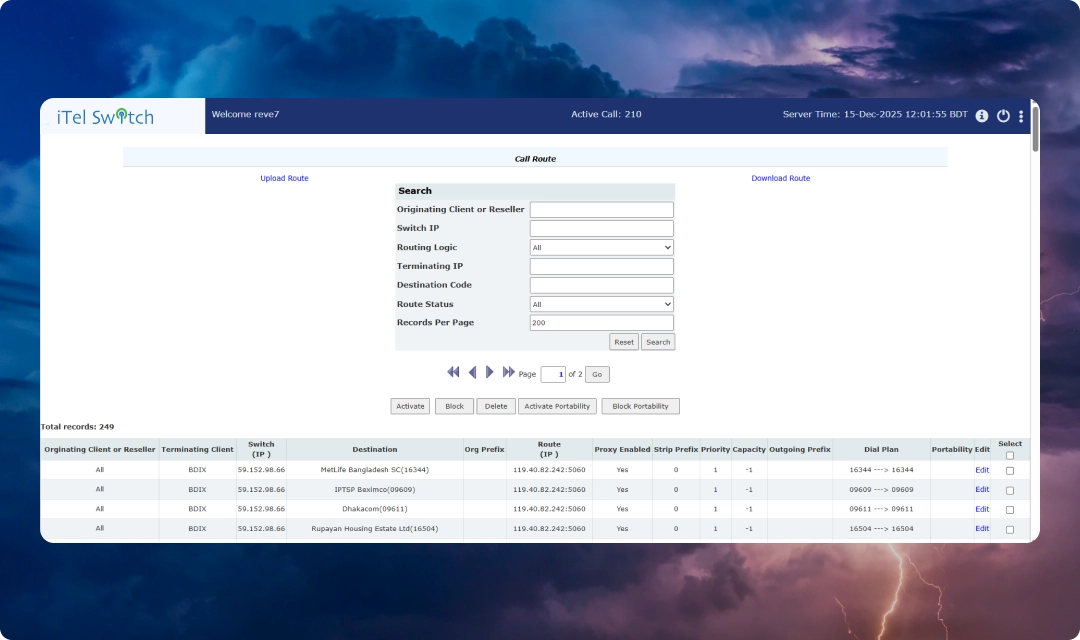The width and height of the screenshot is (1080, 640).
Task: Open the Upload Route link
Action: 284,178
